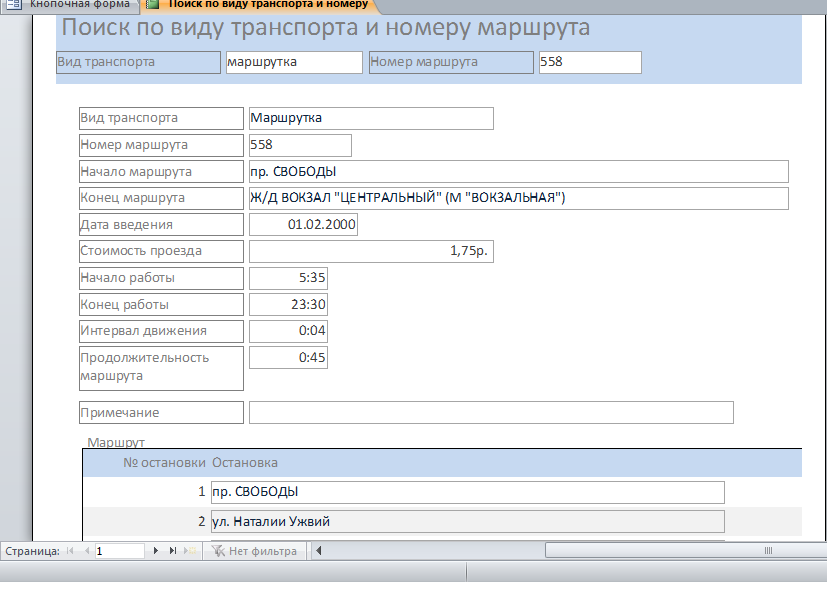
Task: Click the search field containing маршрутка
Action: [x=294, y=62]
